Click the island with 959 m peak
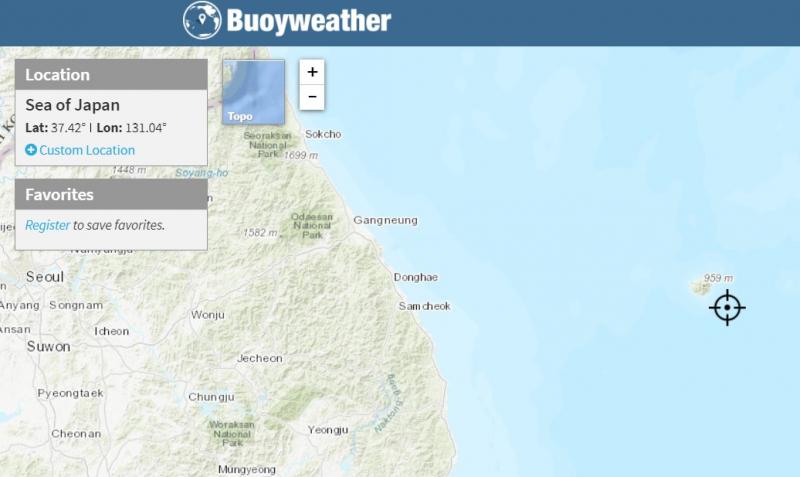 [x=699, y=288]
